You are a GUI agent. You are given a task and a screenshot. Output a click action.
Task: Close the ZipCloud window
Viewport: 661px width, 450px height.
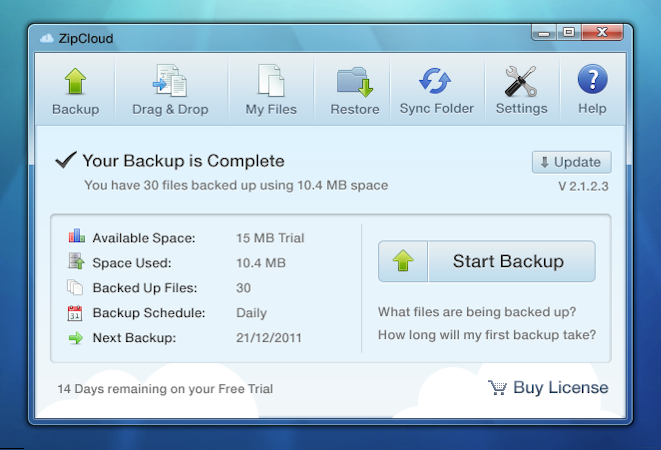[x=602, y=32]
